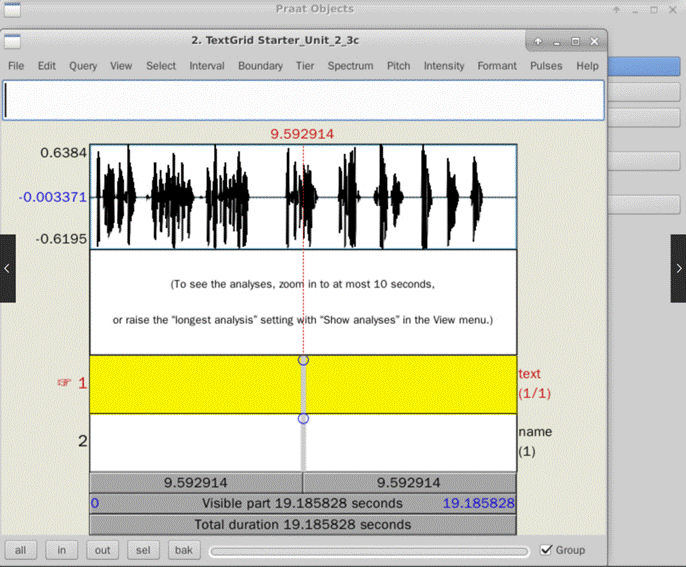Open the Intensity menu

click(444, 66)
